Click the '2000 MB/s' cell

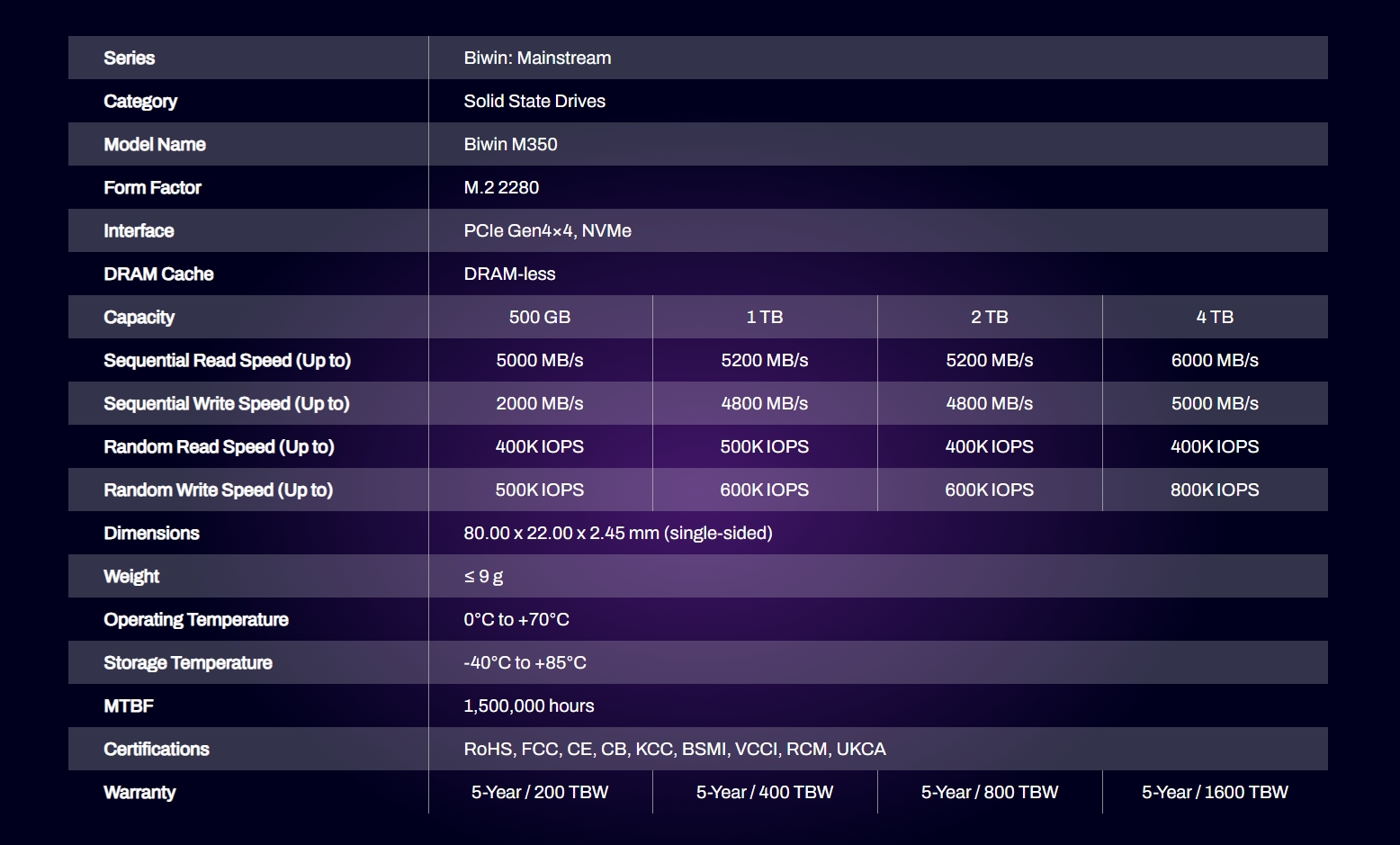click(540, 403)
